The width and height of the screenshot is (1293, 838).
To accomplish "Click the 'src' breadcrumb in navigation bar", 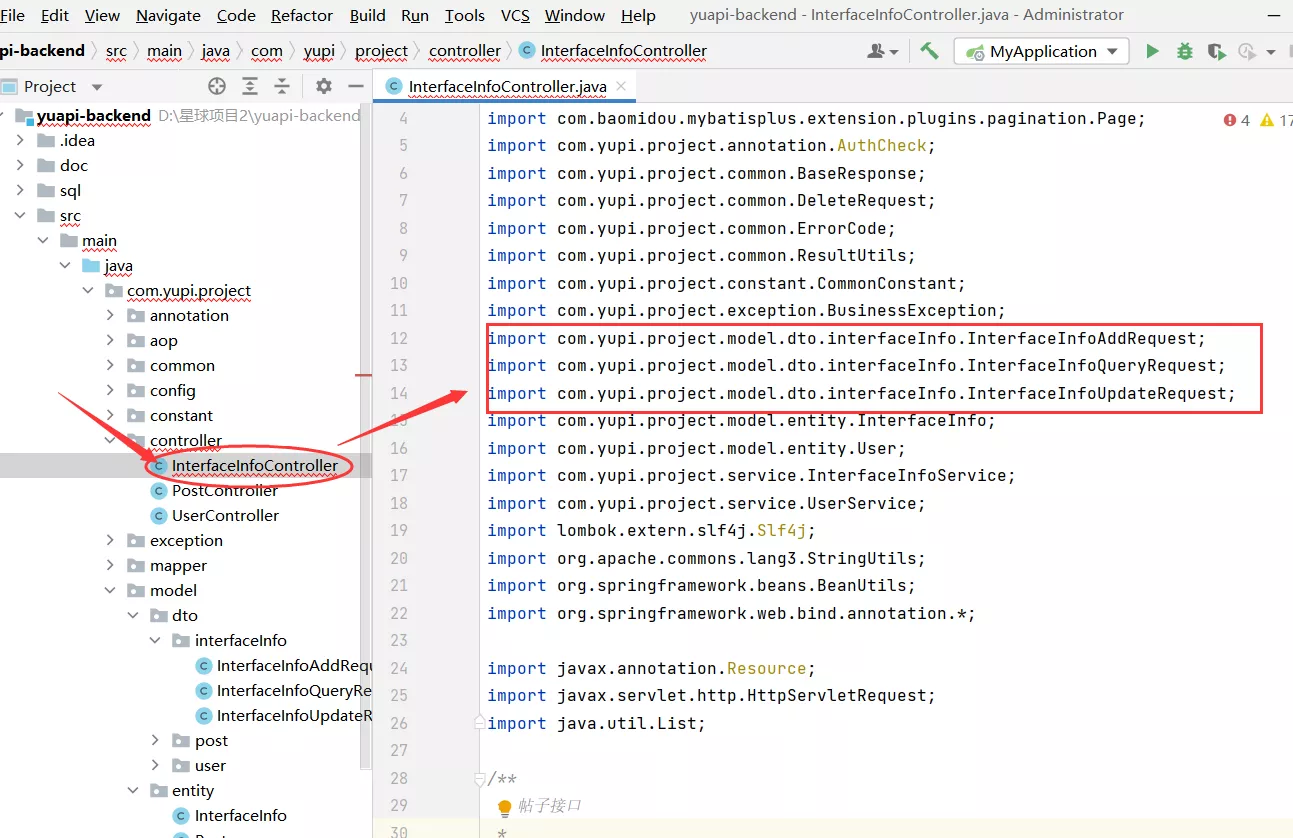I will tap(116, 51).
